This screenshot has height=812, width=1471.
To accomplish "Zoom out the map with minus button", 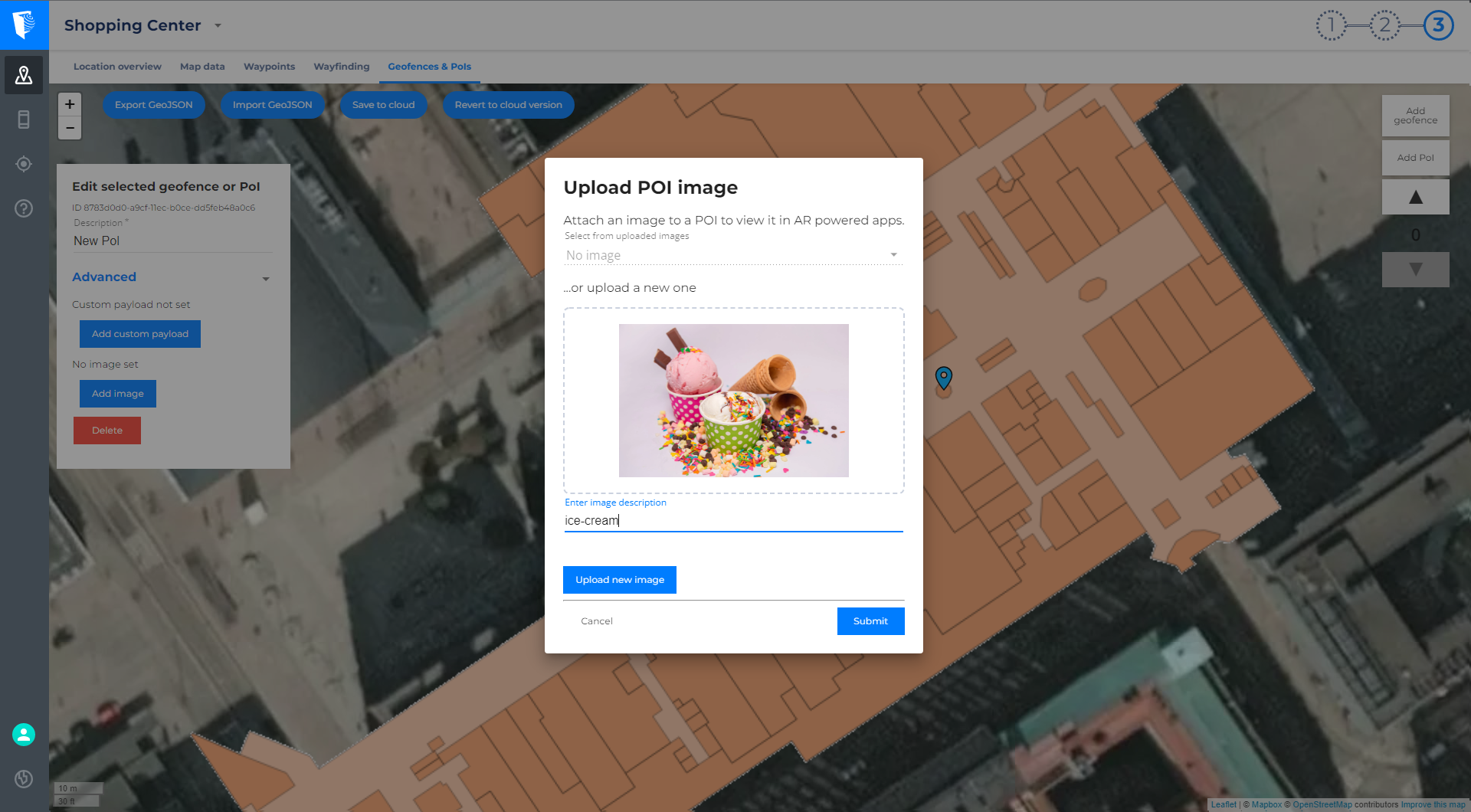I will tap(70, 128).
